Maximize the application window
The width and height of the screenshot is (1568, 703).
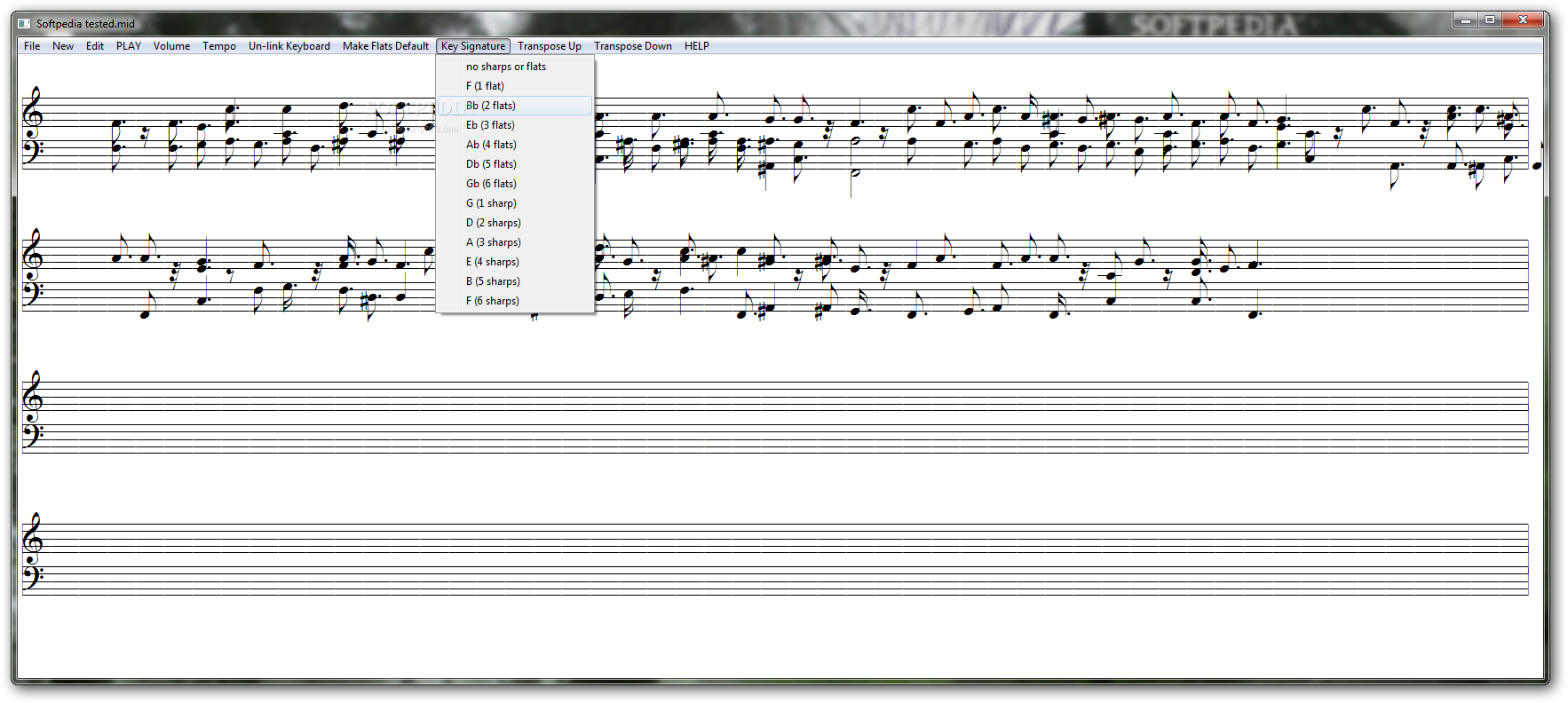[1490, 20]
